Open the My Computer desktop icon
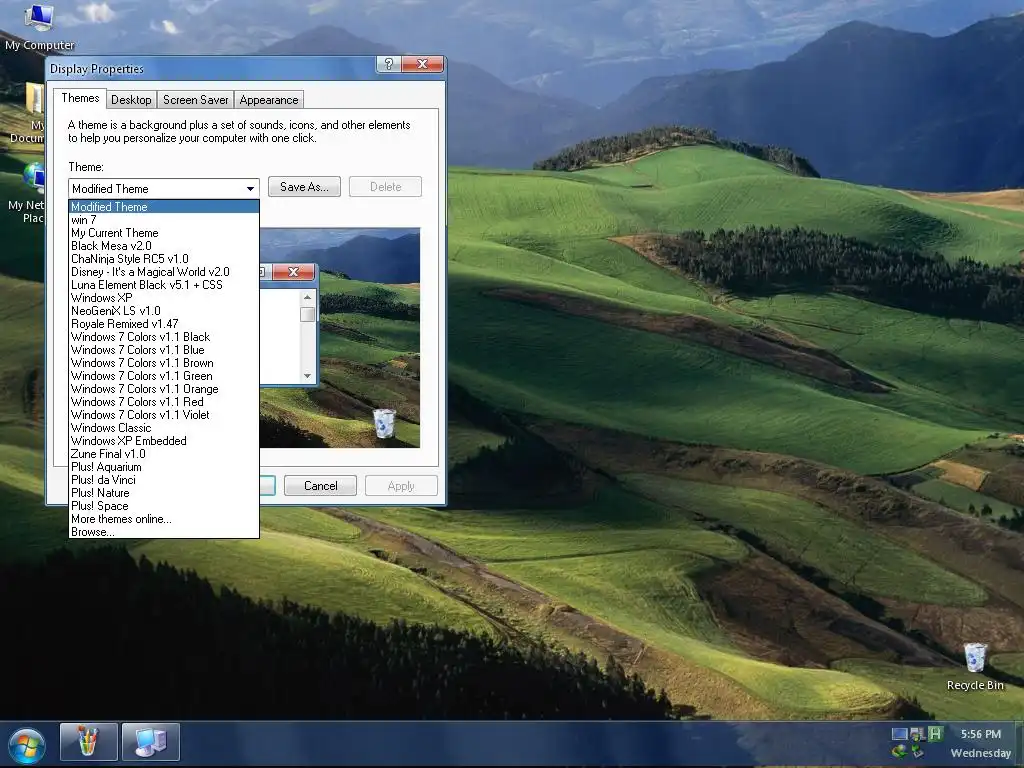Image resolution: width=1024 pixels, height=768 pixels. coord(39,26)
